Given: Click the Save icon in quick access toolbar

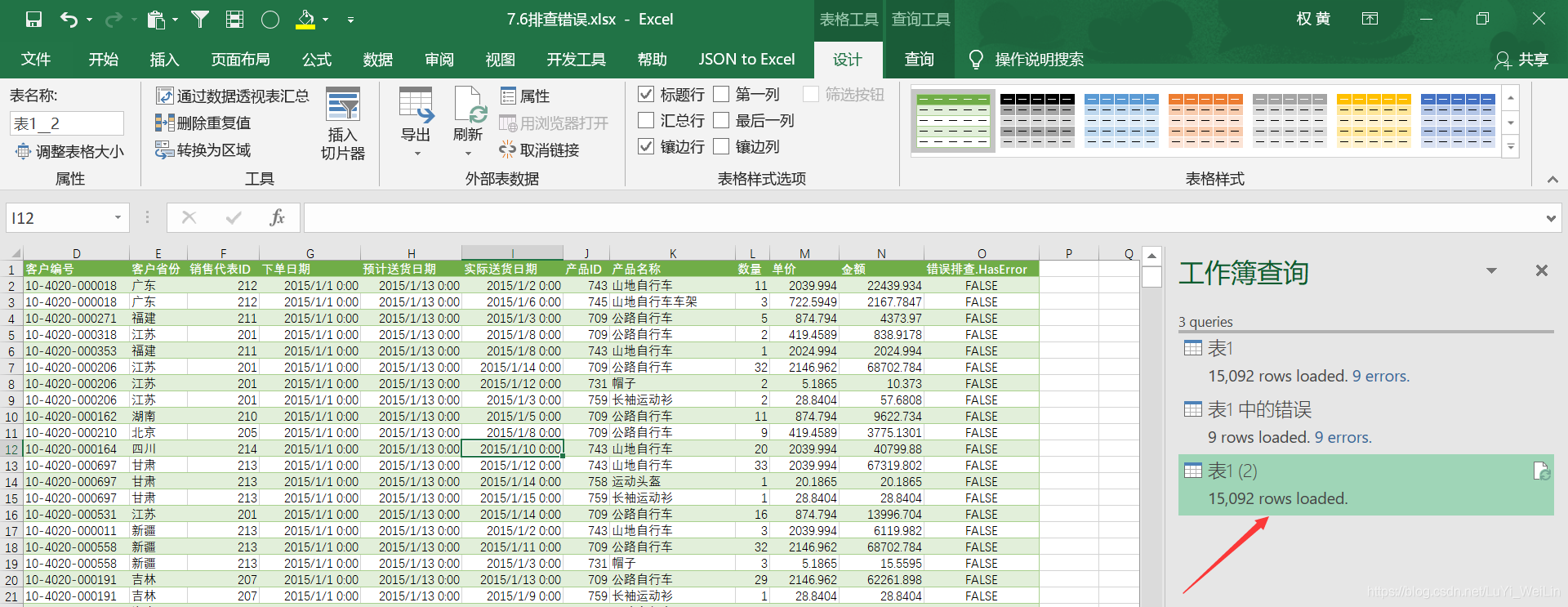Looking at the screenshot, I should pyautogui.click(x=33, y=19).
